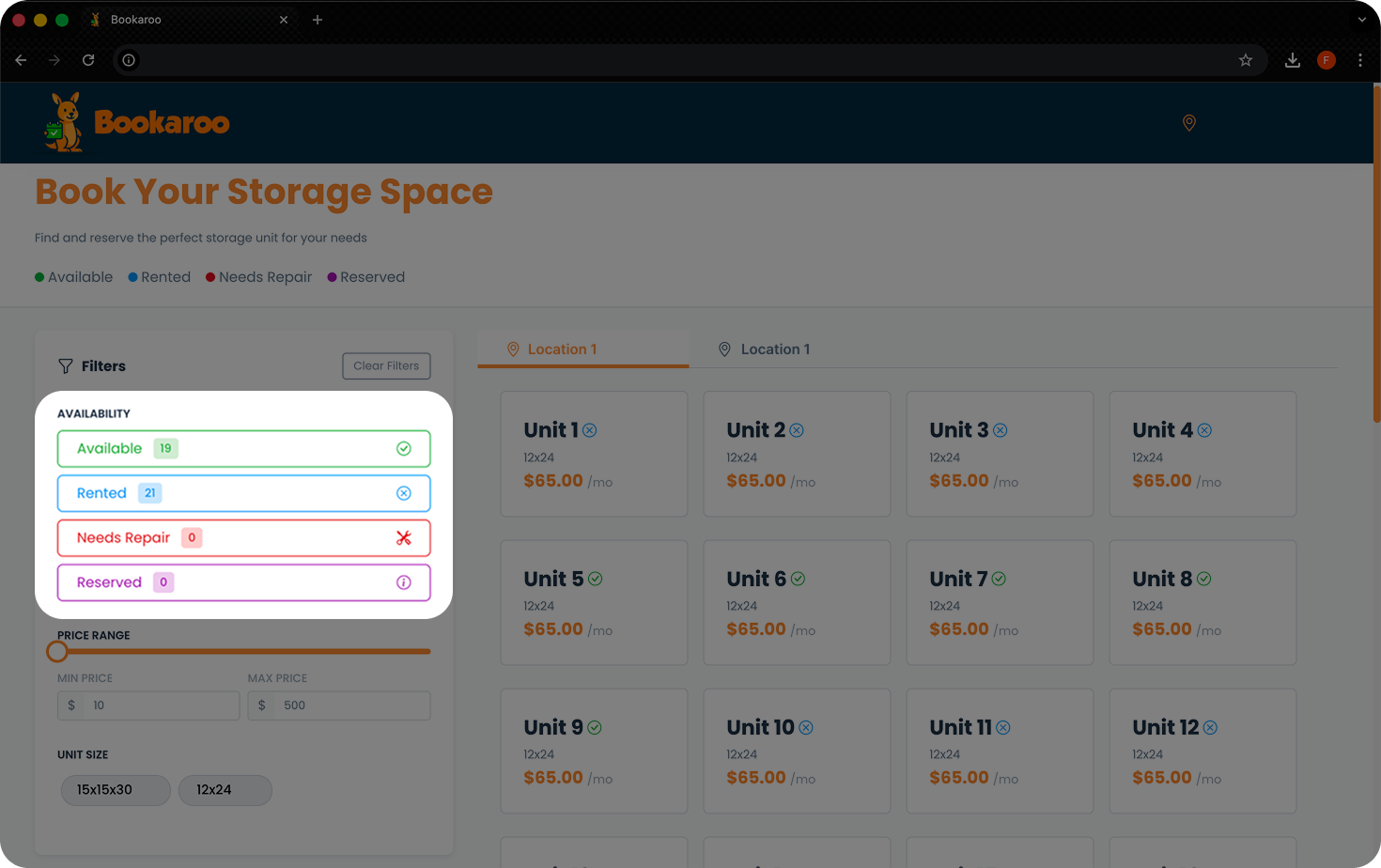Image resolution: width=1381 pixels, height=868 pixels.
Task: Click the repair tools icon on Needs Repair
Action: tap(404, 537)
